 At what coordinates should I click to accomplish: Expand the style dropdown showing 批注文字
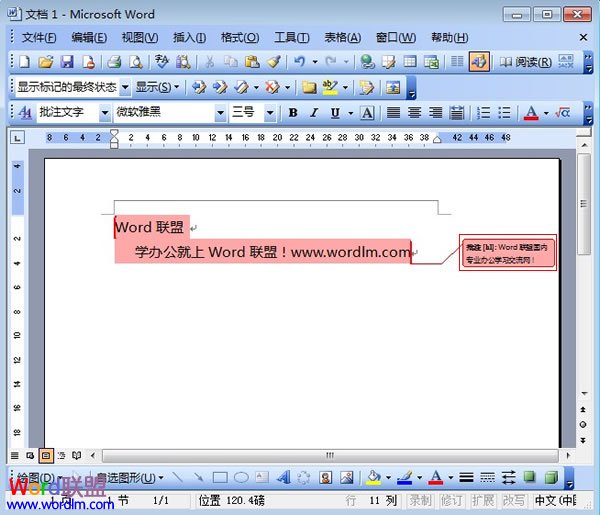pyautogui.click(x=104, y=113)
